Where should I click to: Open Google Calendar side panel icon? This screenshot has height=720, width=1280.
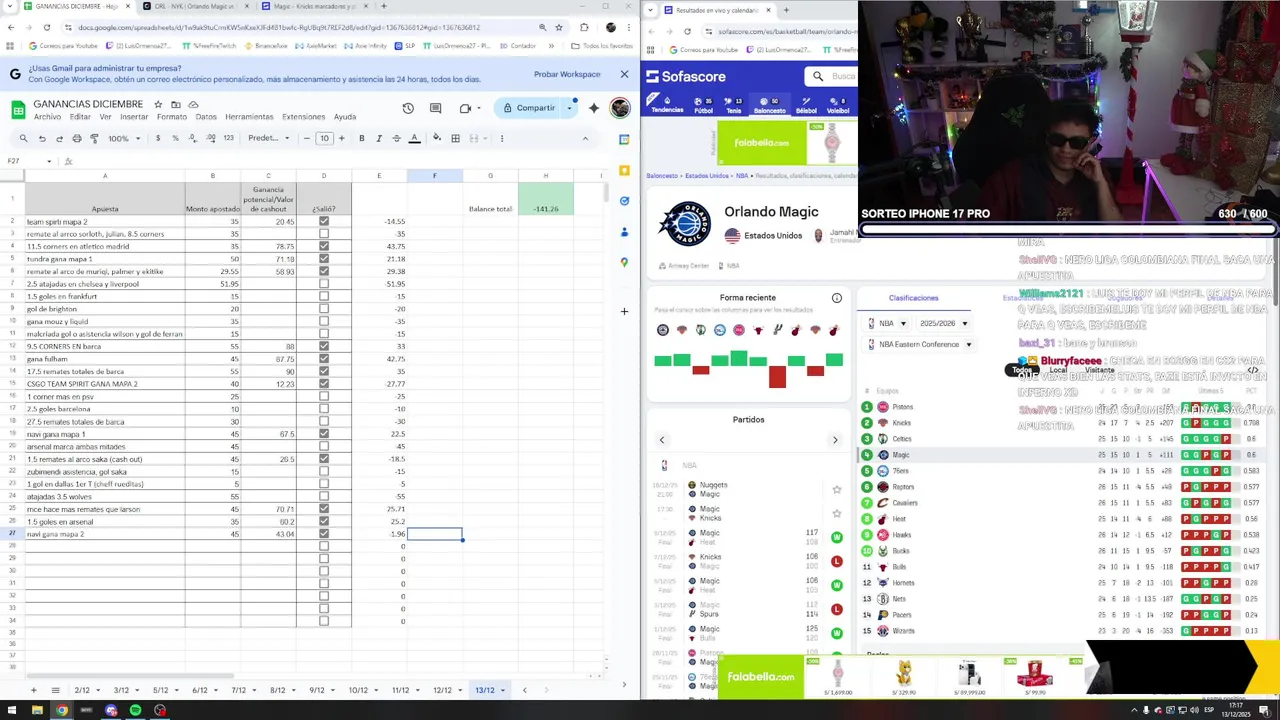(x=624, y=139)
